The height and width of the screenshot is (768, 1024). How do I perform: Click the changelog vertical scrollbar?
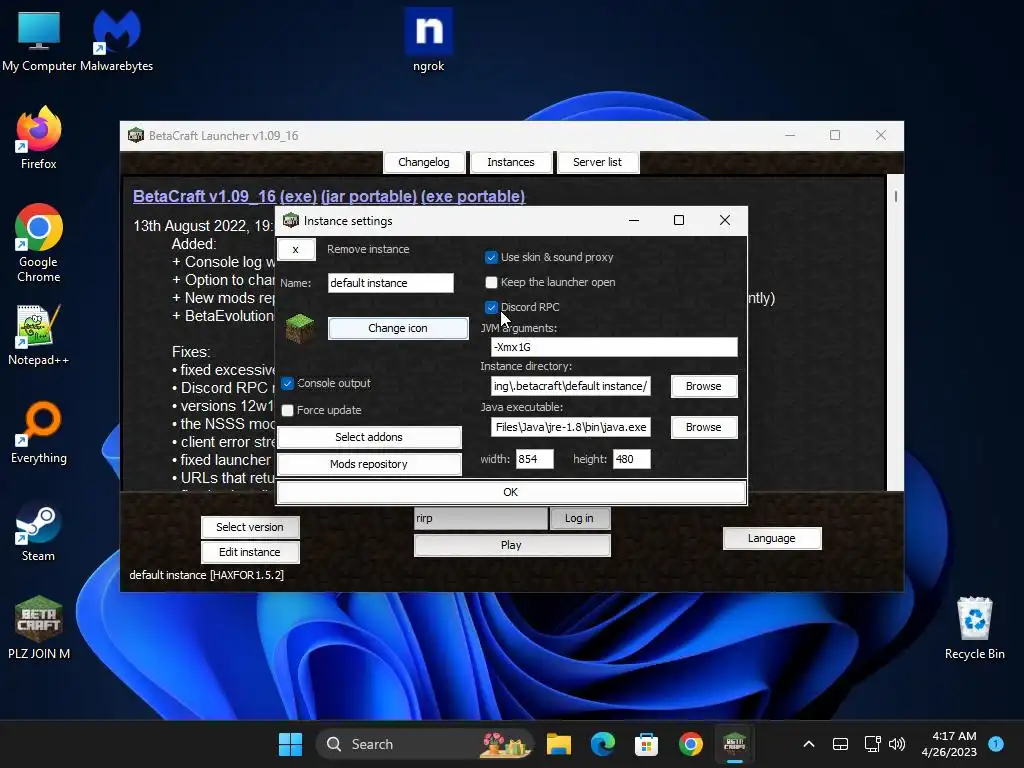tap(895, 332)
